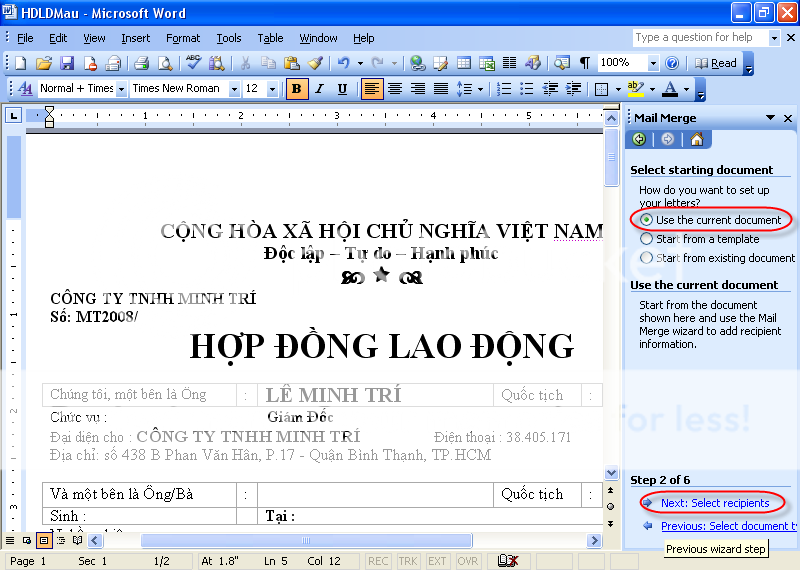The image size is (800, 570).
Task: Click the Copy icon
Action: coord(268,63)
